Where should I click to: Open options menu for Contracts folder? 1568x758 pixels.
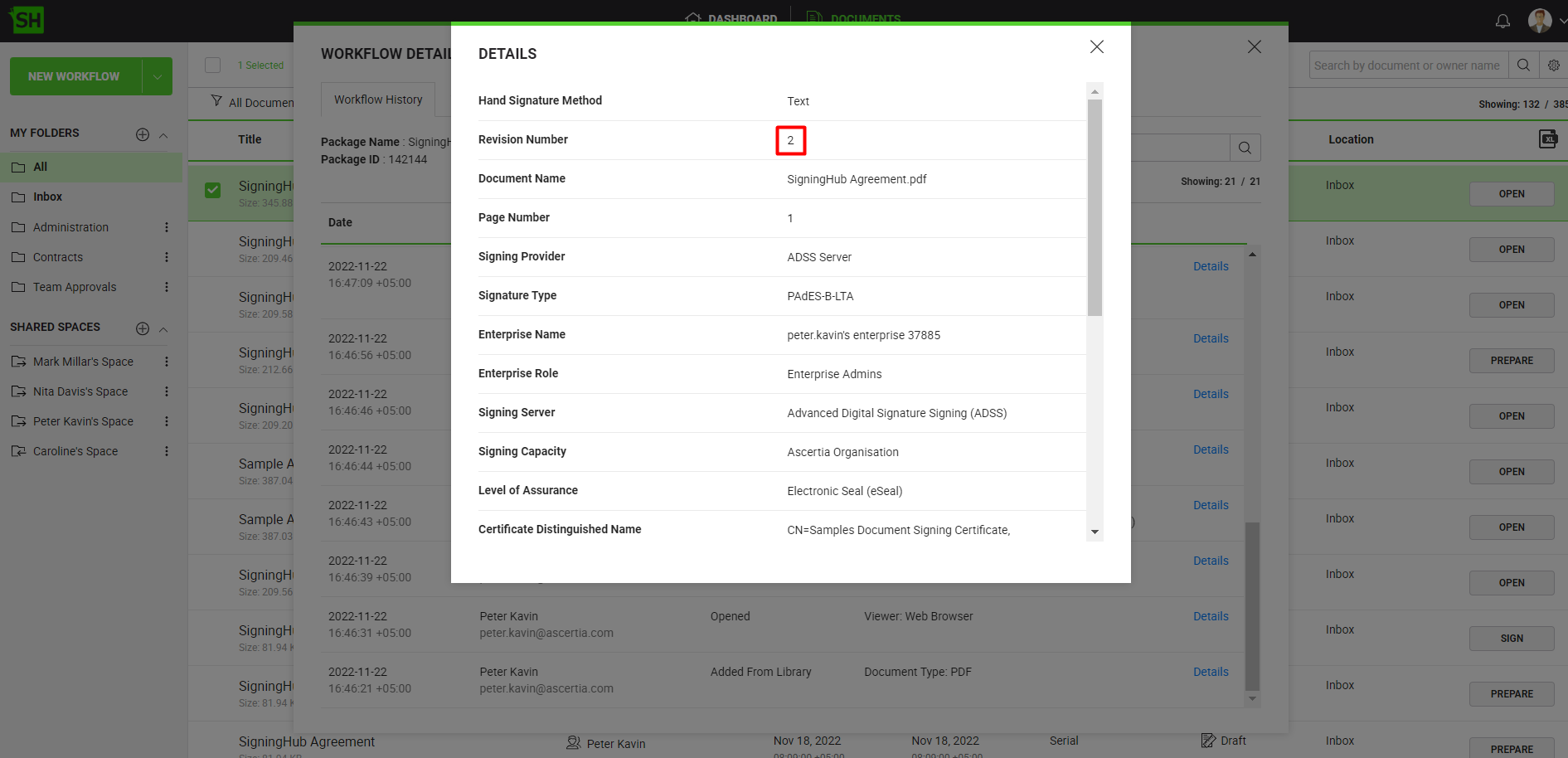tap(167, 257)
